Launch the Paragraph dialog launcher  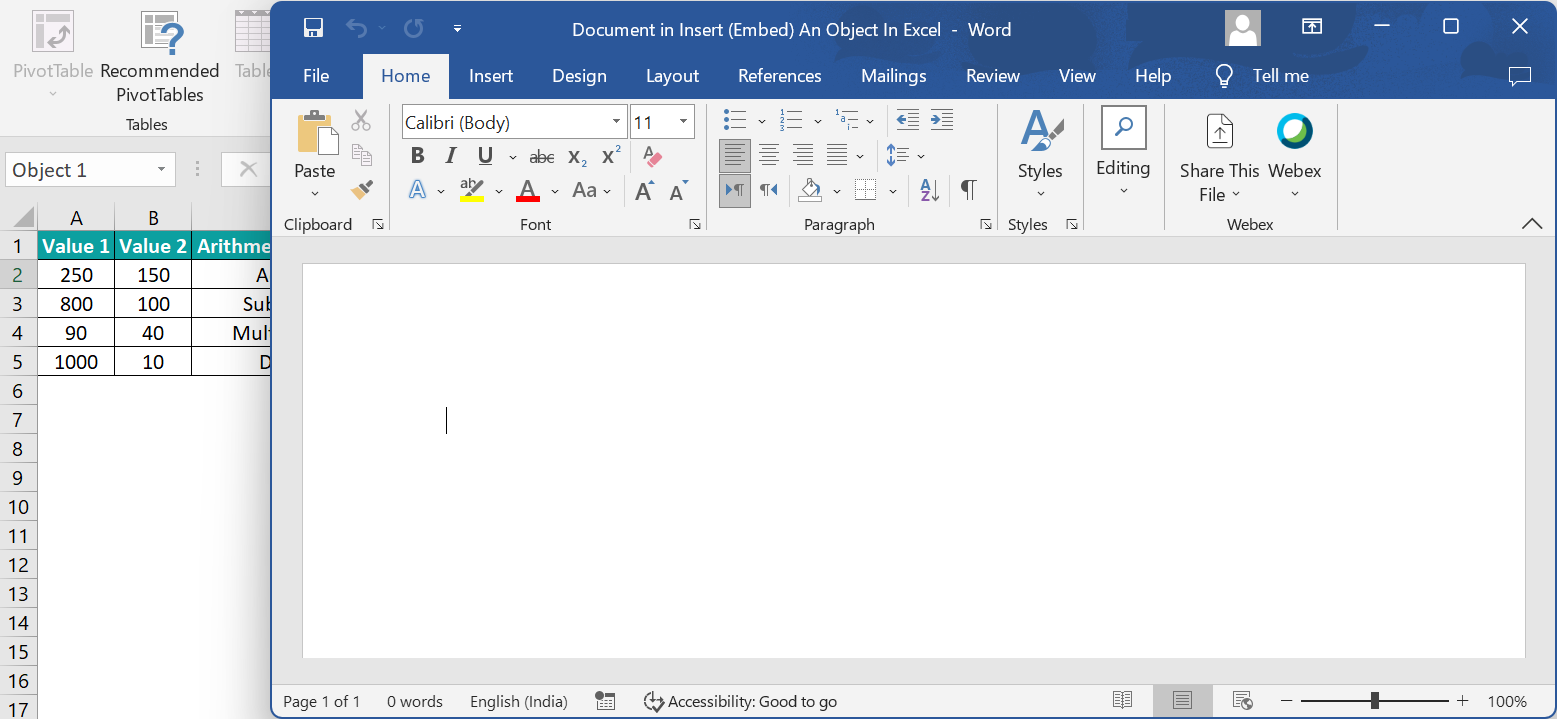tap(985, 225)
